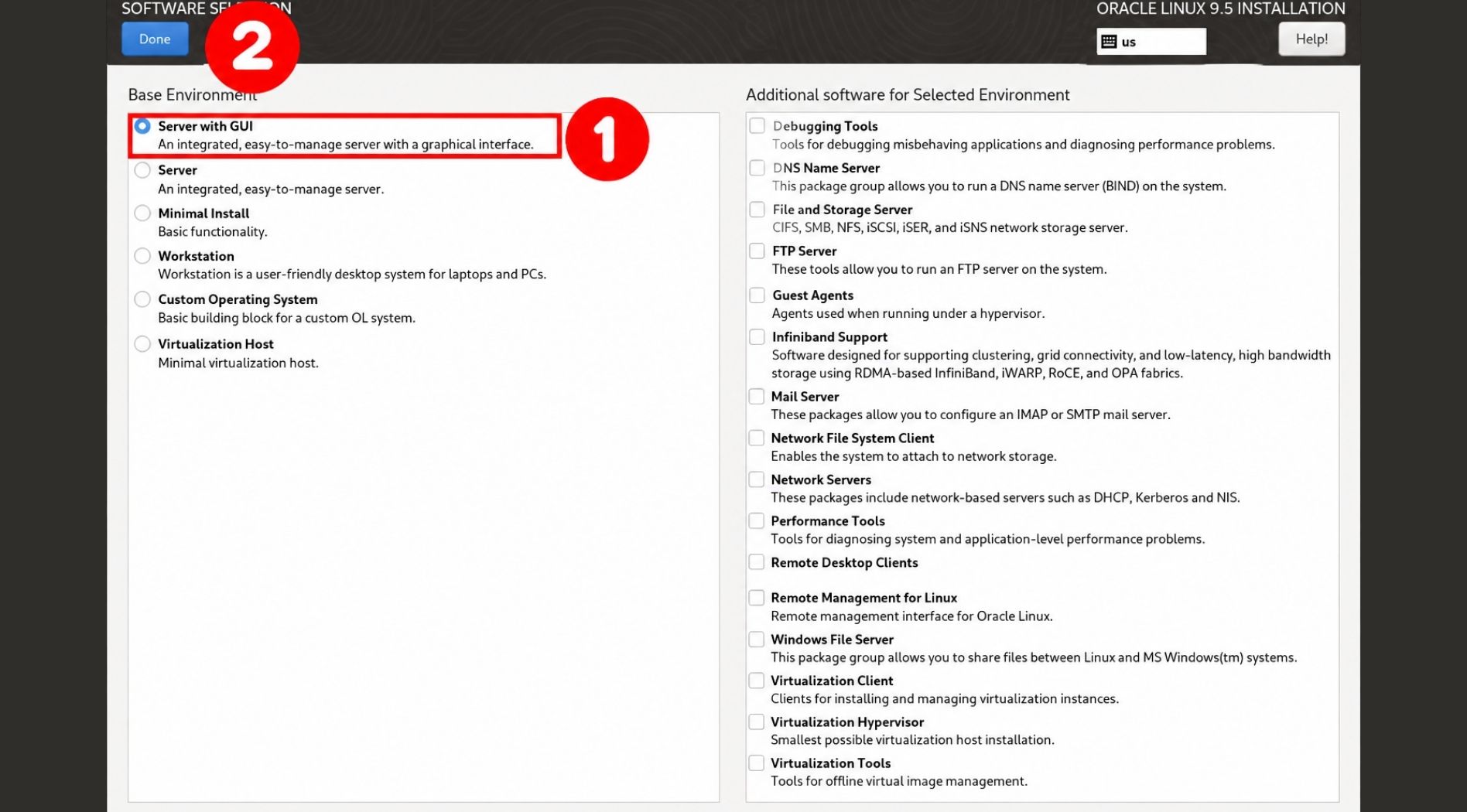Click 'Agents used when running under a hypervisor.'
Screen dimensions: 1467x812
pyautogui.click(x=908, y=313)
